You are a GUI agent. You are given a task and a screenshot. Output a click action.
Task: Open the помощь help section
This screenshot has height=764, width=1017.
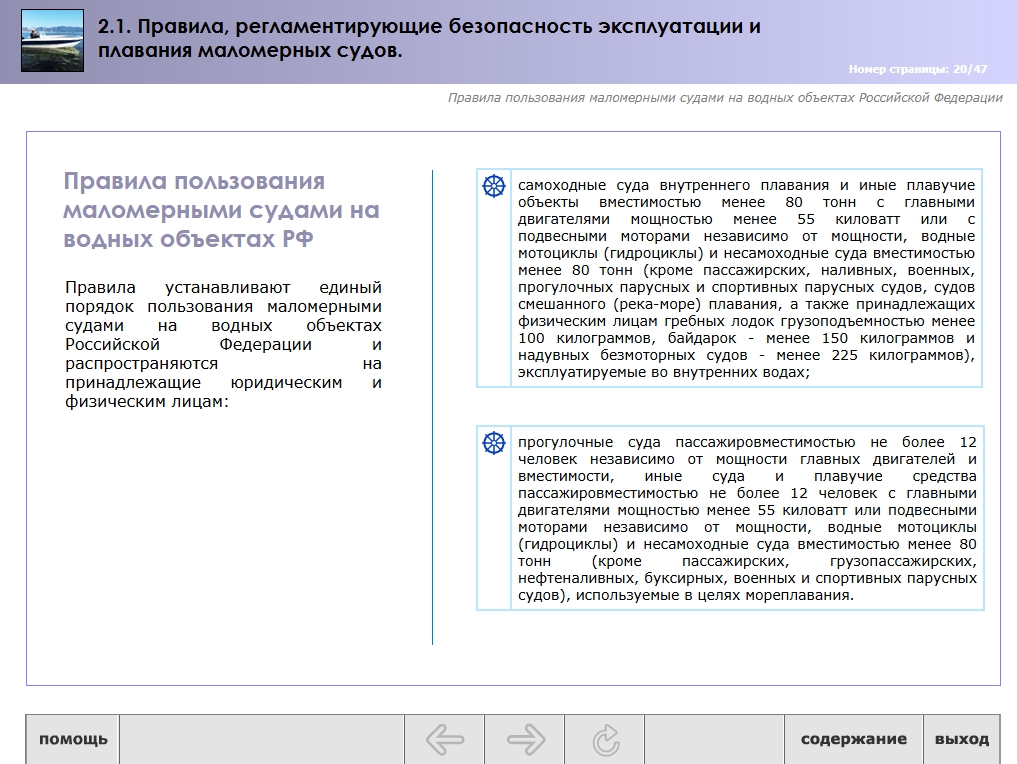tap(73, 740)
